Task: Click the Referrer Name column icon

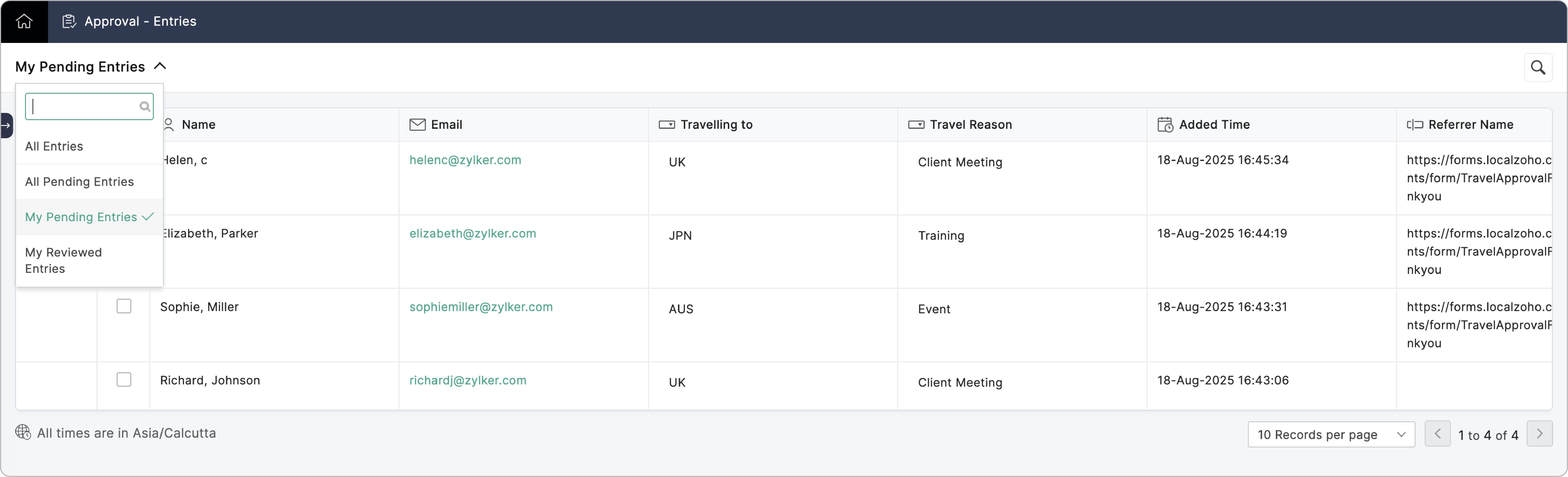Action: click(1415, 125)
